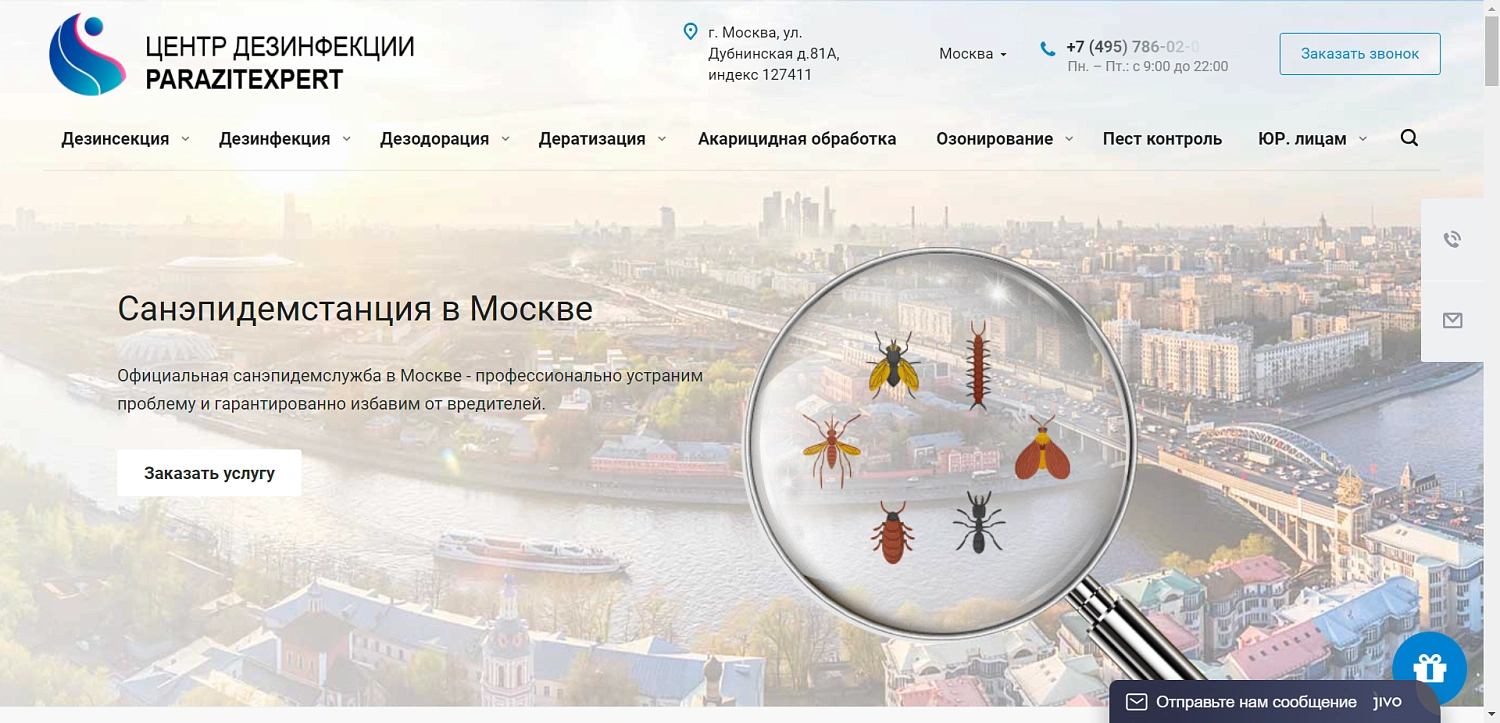Expand the Дератизация menu chevron
The height and width of the screenshot is (723, 1500).
[x=661, y=139]
